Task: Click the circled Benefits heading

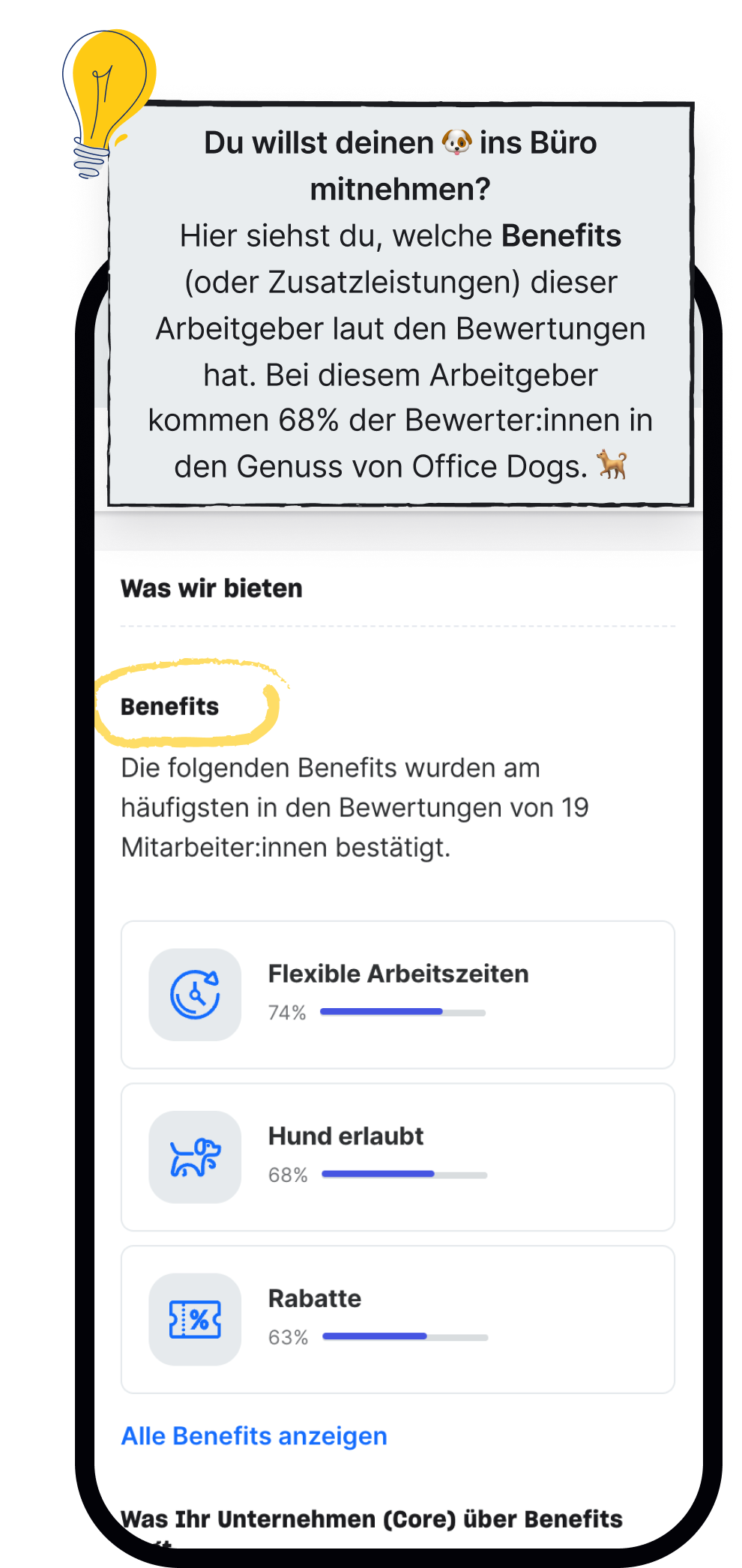Action: tap(170, 707)
